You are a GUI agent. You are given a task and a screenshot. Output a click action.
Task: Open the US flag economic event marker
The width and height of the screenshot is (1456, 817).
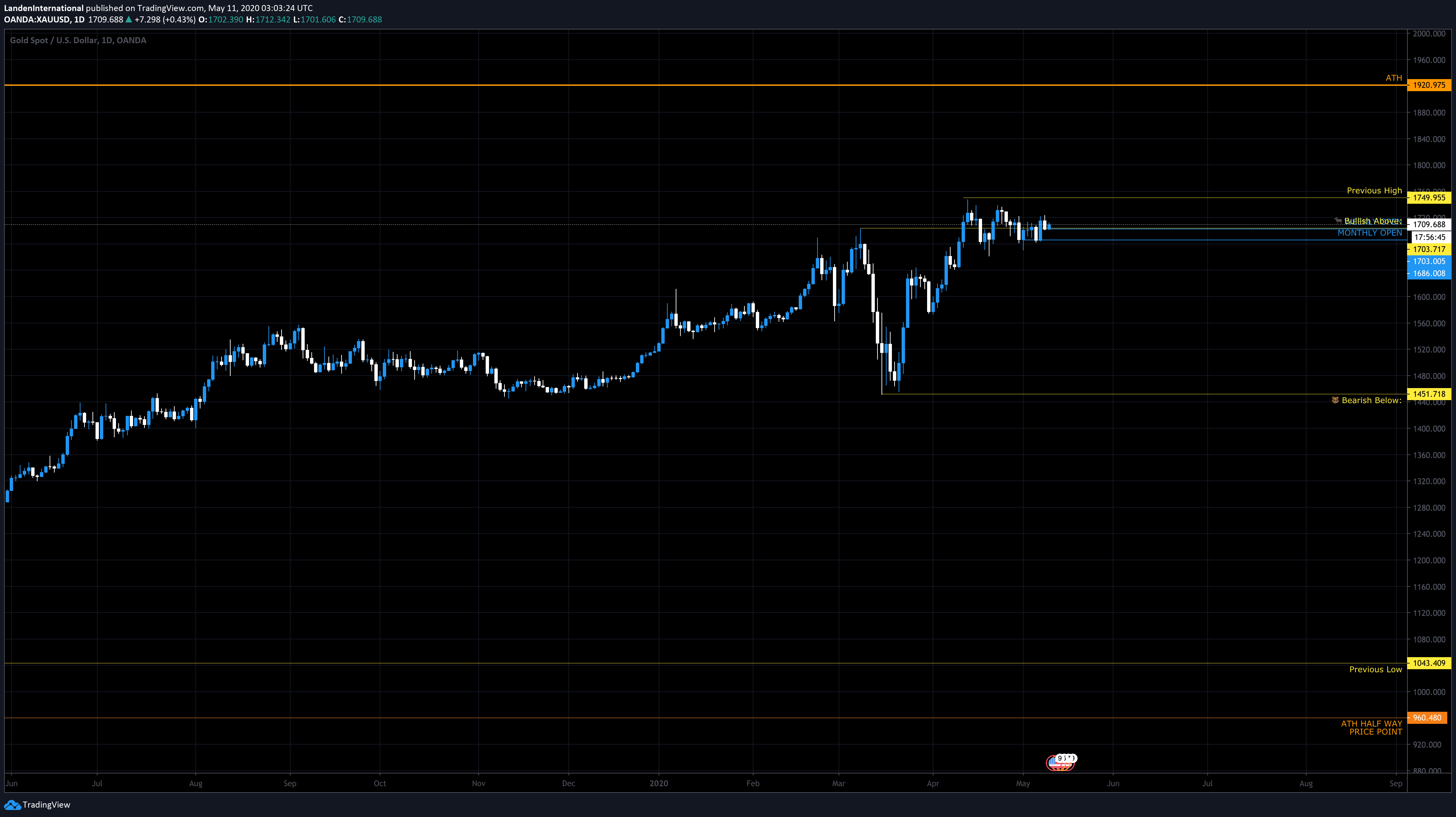pos(1060,762)
